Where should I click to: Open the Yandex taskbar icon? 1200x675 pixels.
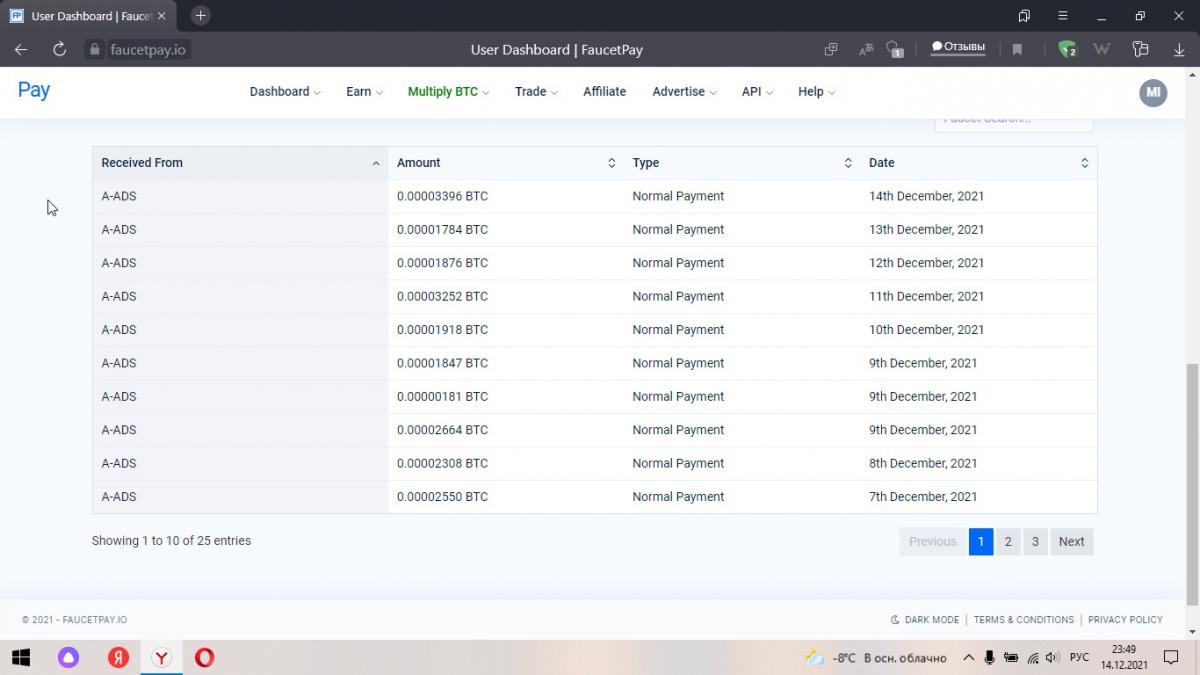tap(118, 658)
